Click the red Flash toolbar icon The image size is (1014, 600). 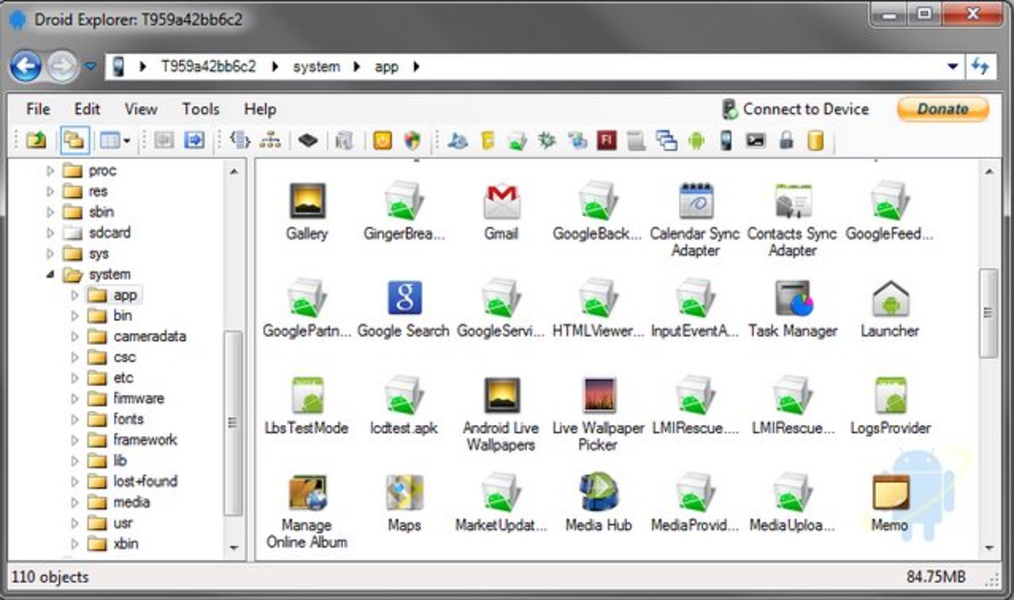606,141
